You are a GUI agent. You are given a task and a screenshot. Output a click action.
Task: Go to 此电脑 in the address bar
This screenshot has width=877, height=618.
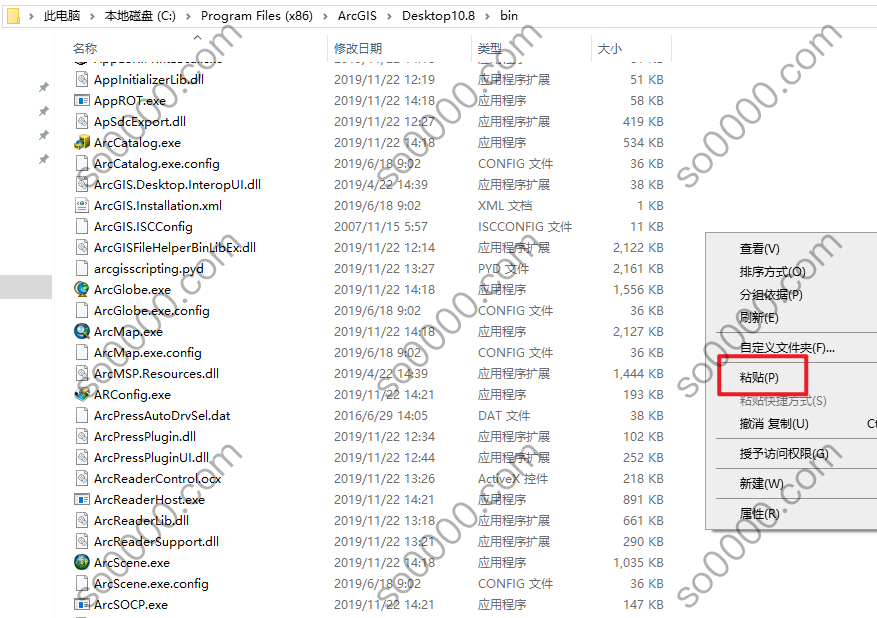(x=62, y=16)
